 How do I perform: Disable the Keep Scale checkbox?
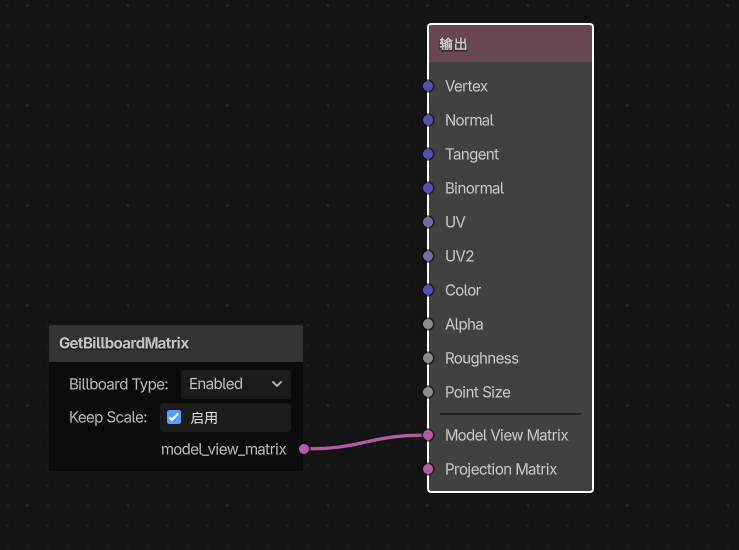pyautogui.click(x=174, y=417)
